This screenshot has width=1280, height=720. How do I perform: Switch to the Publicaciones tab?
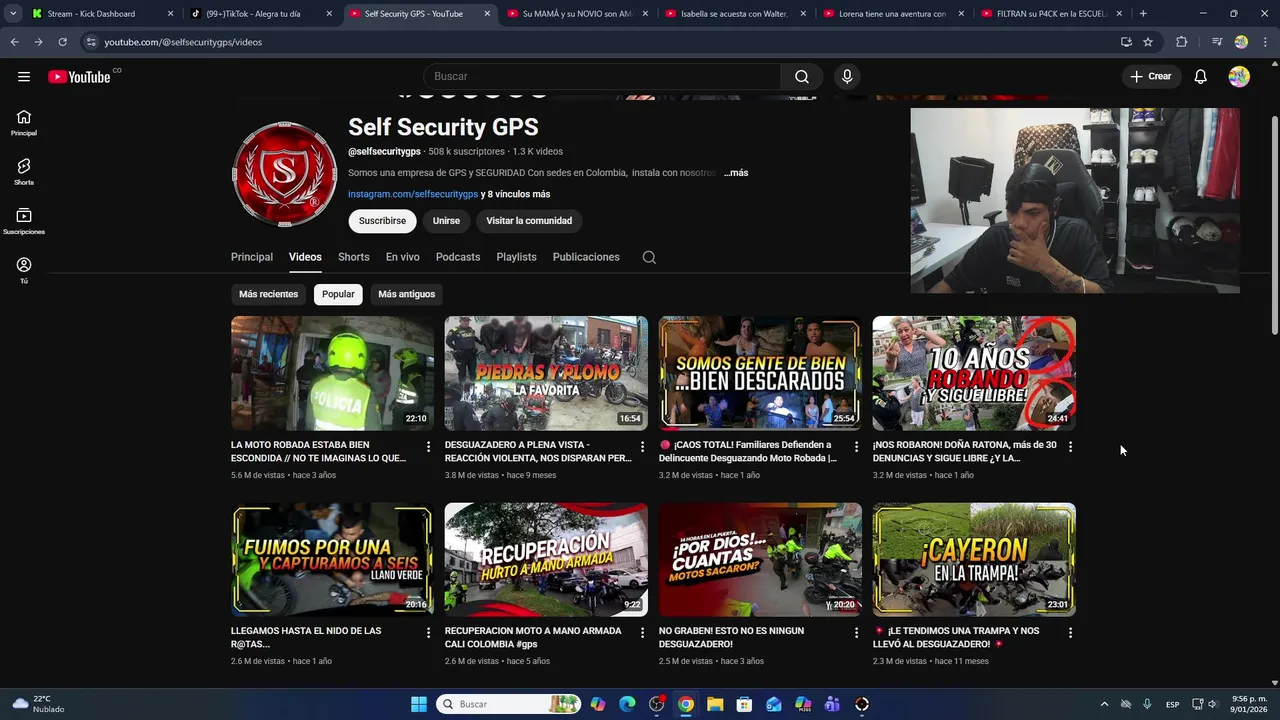click(x=586, y=257)
